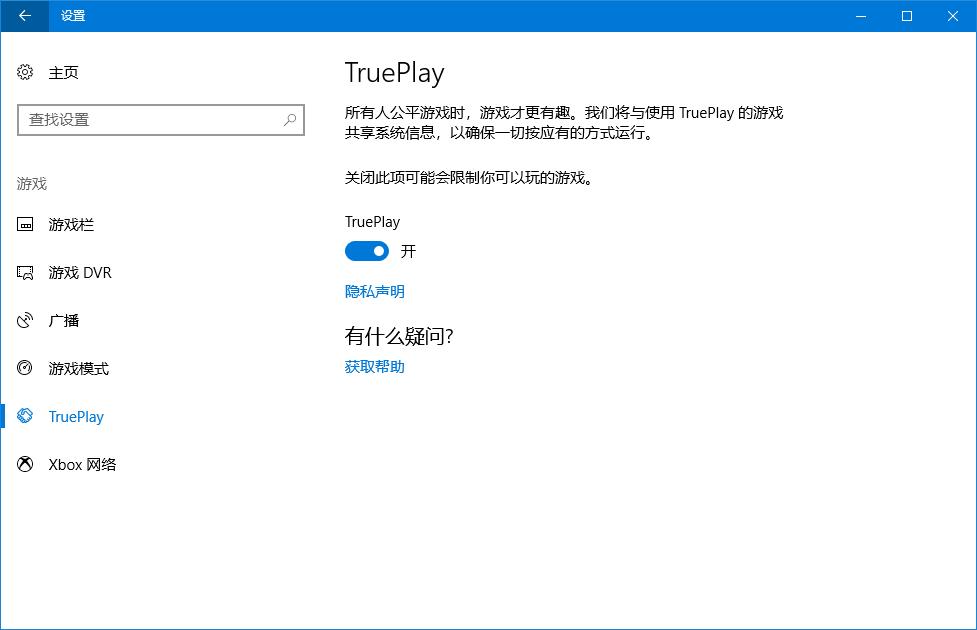Click the 关闭此项可能会限制你可以玩的游戏 text

tap(469, 178)
